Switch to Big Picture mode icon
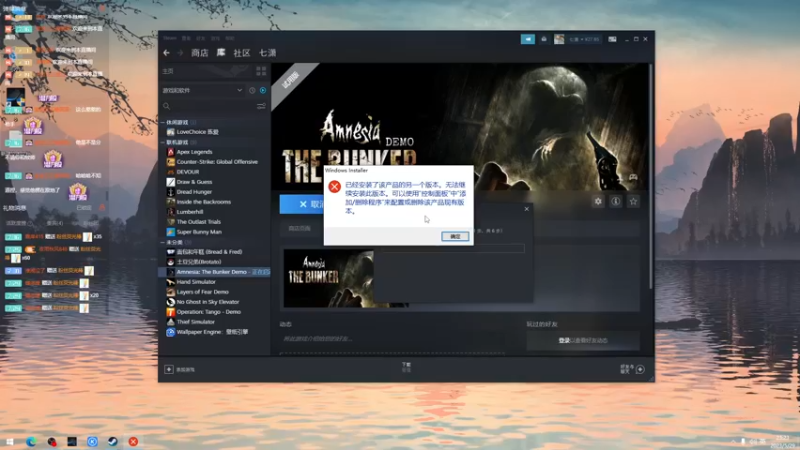 point(612,39)
